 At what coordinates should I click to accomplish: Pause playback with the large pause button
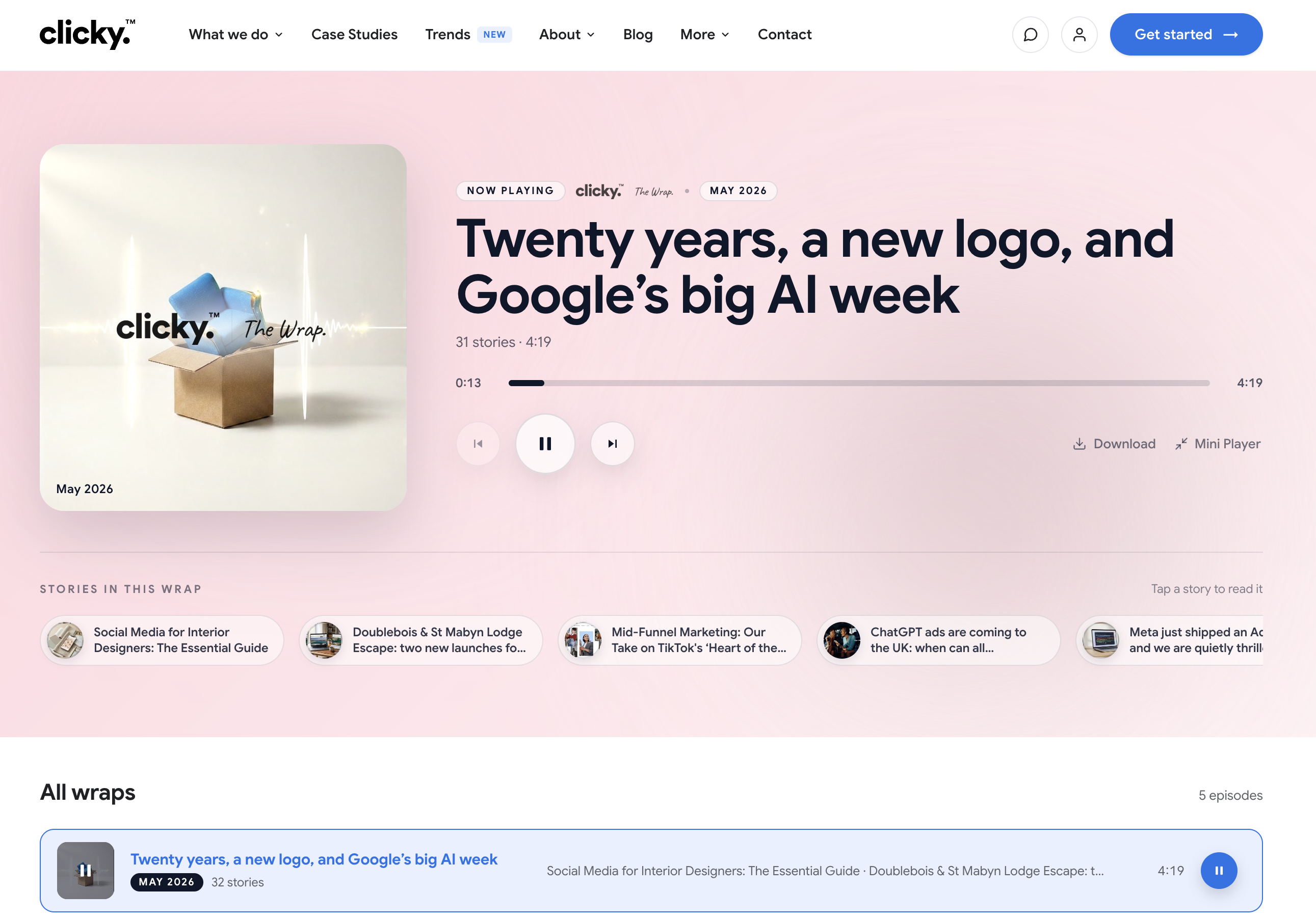point(545,444)
